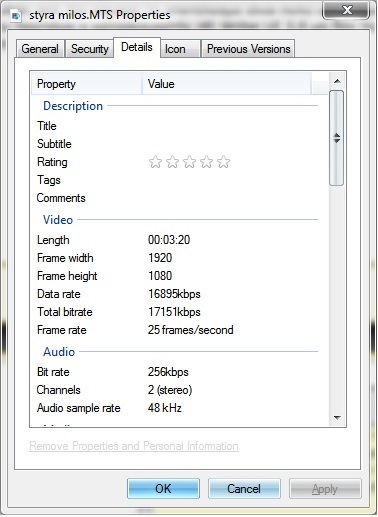Select the Data rate value 16895kbps
The height and width of the screenshot is (517, 378).
click(x=174, y=294)
